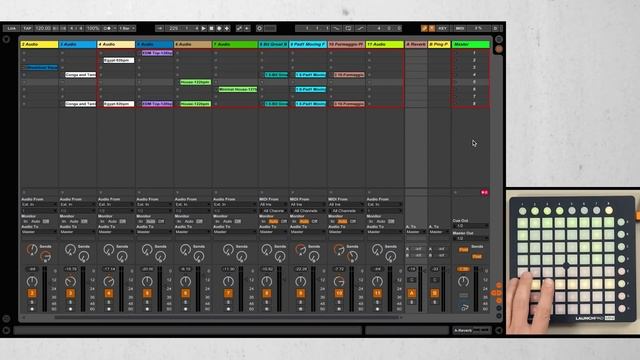Click track 2 Send A knob
This screenshot has width=640, height=360.
(32, 249)
